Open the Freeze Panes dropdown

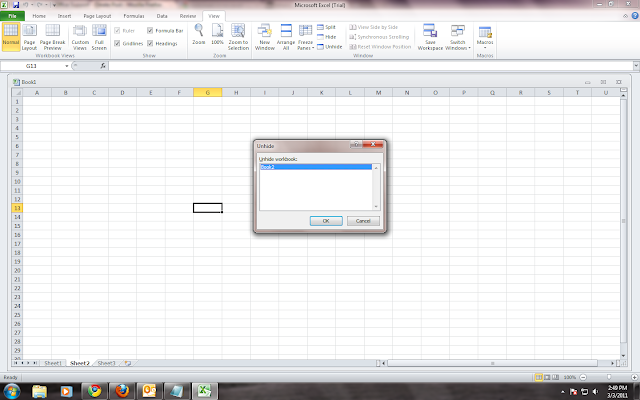tap(305, 37)
